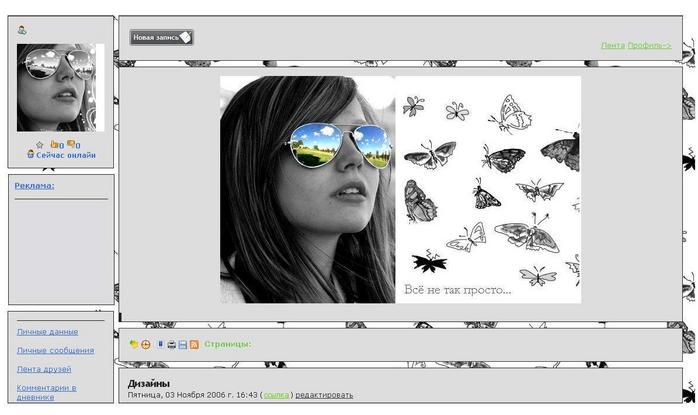Click the refresh arrows icon in toolbar
Image resolution: width=698 pixels, height=415 pixels.
[x=134, y=344]
